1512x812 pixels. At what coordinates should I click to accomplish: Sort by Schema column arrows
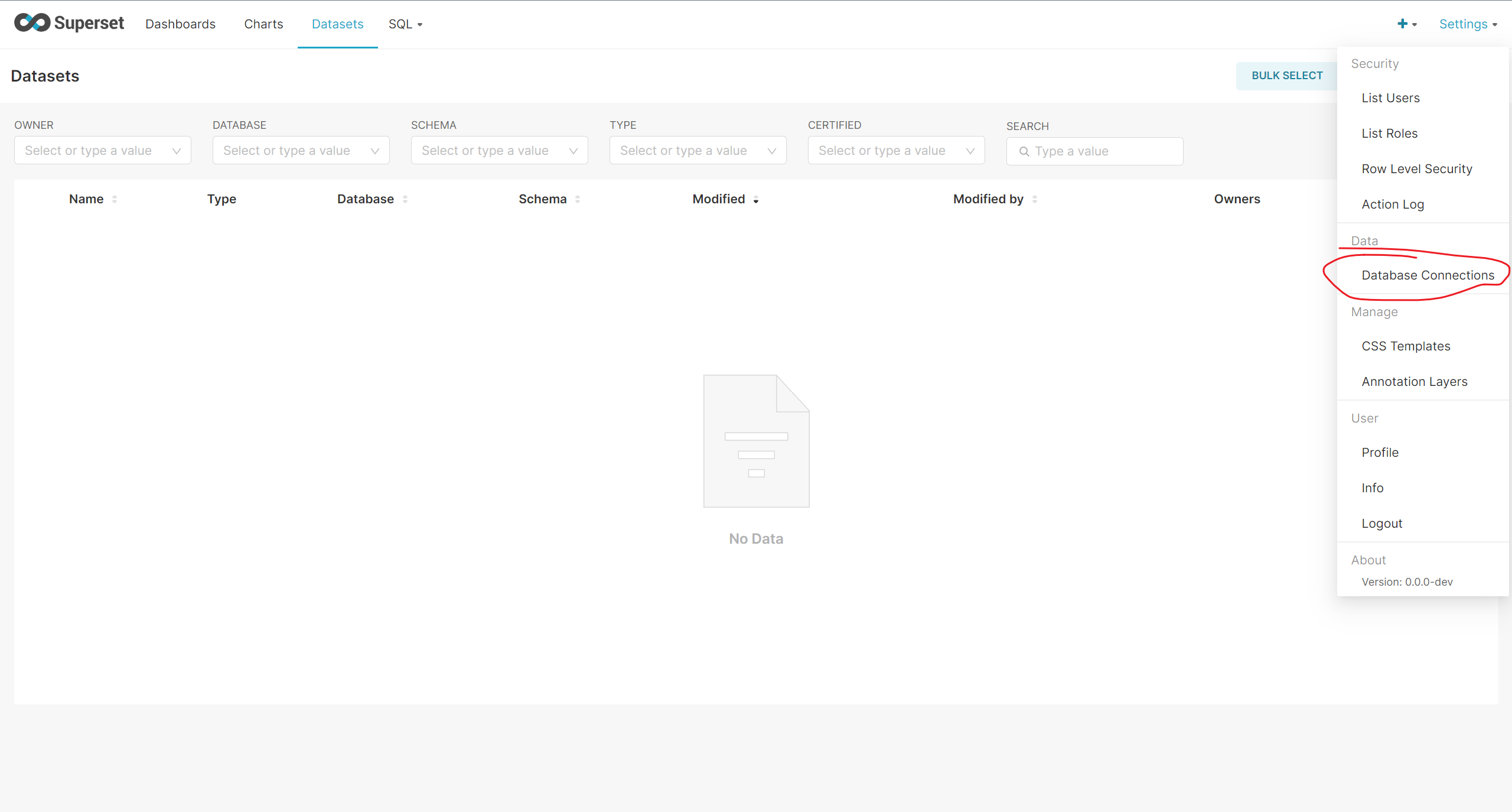578,199
